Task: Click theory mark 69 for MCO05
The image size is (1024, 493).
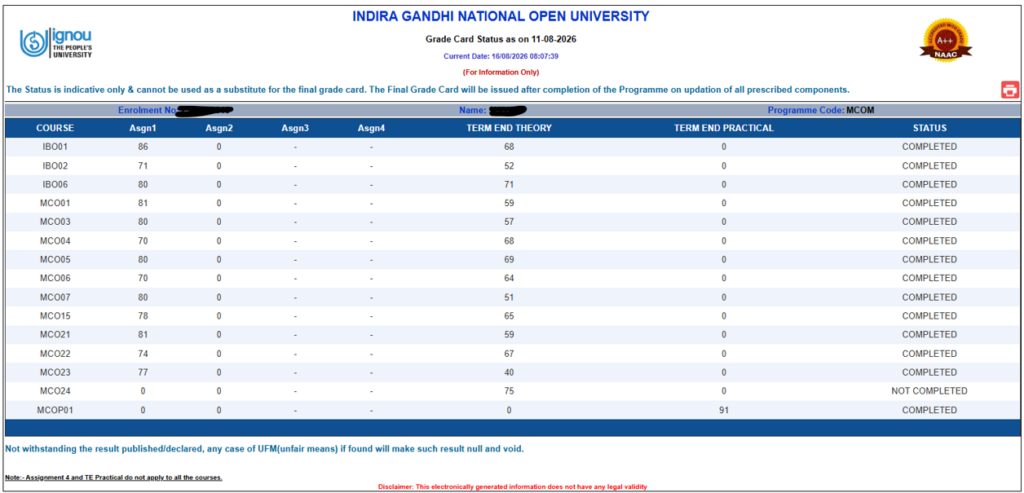Action: [x=509, y=259]
